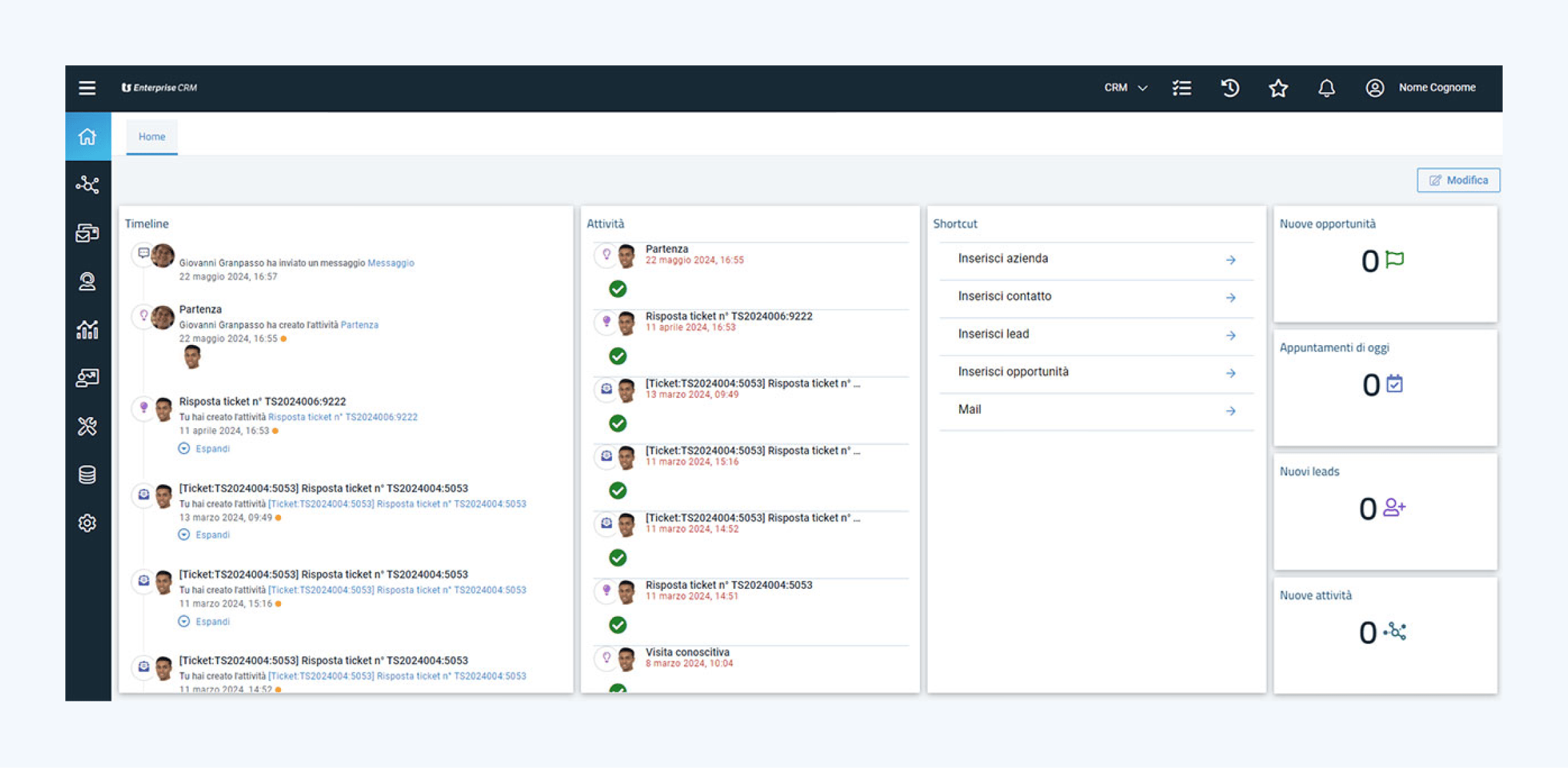Viewport: 1568px width, 768px height.
Task: Toggle complete check under 13 marzo 2024 activity
Action: click(x=617, y=423)
